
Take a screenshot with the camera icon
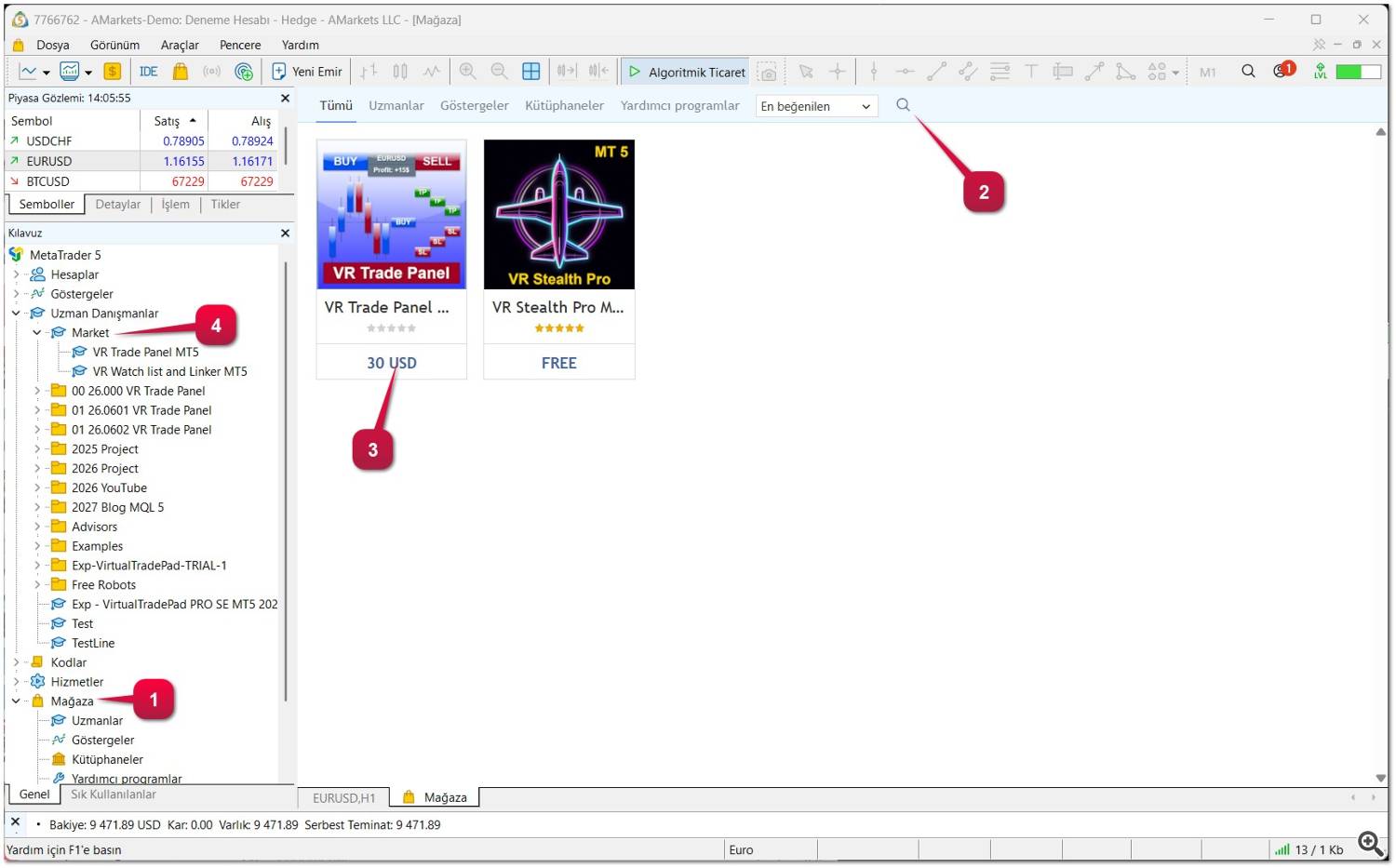point(767,72)
